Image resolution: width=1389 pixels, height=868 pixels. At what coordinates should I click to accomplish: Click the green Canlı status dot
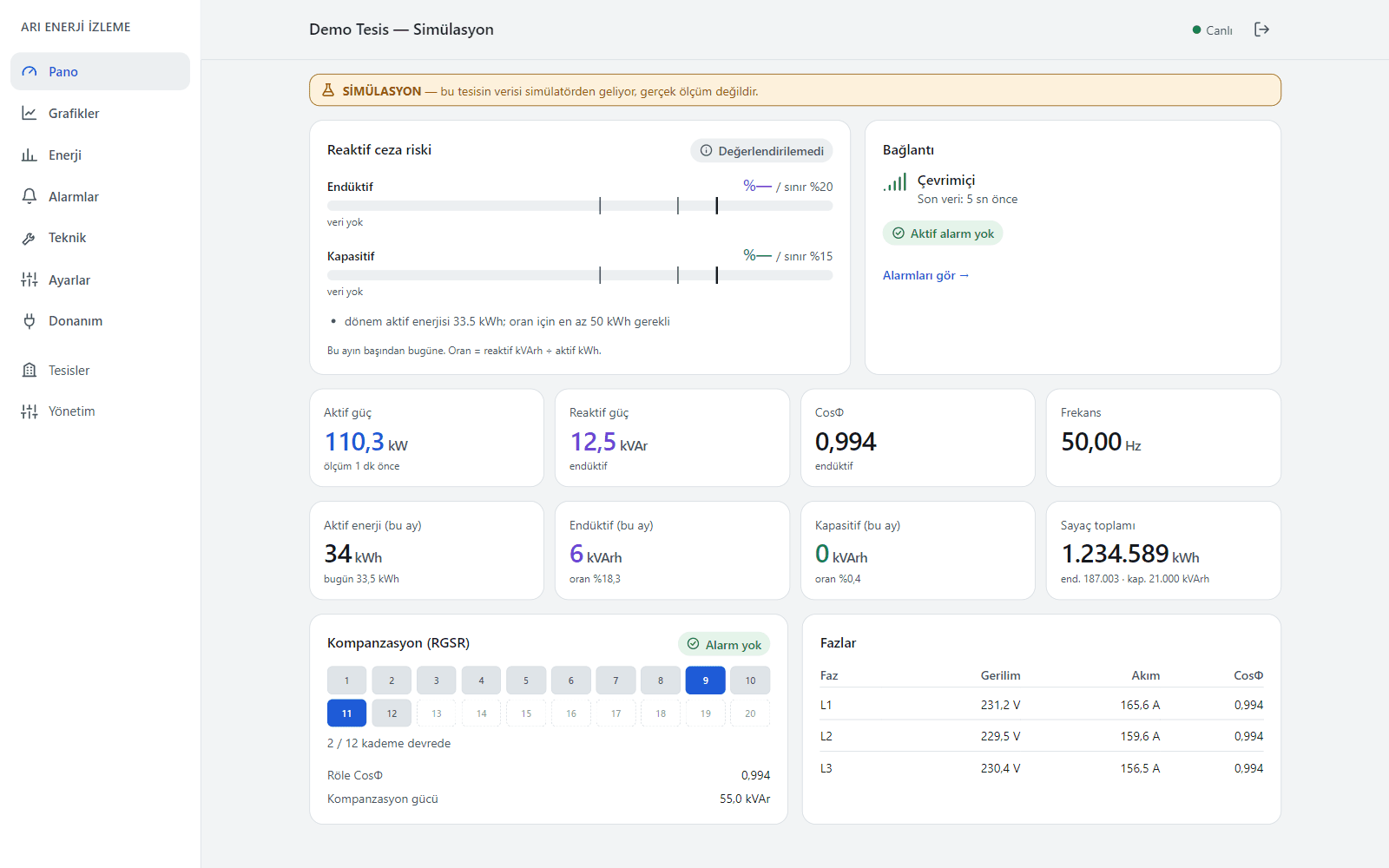tap(1197, 30)
